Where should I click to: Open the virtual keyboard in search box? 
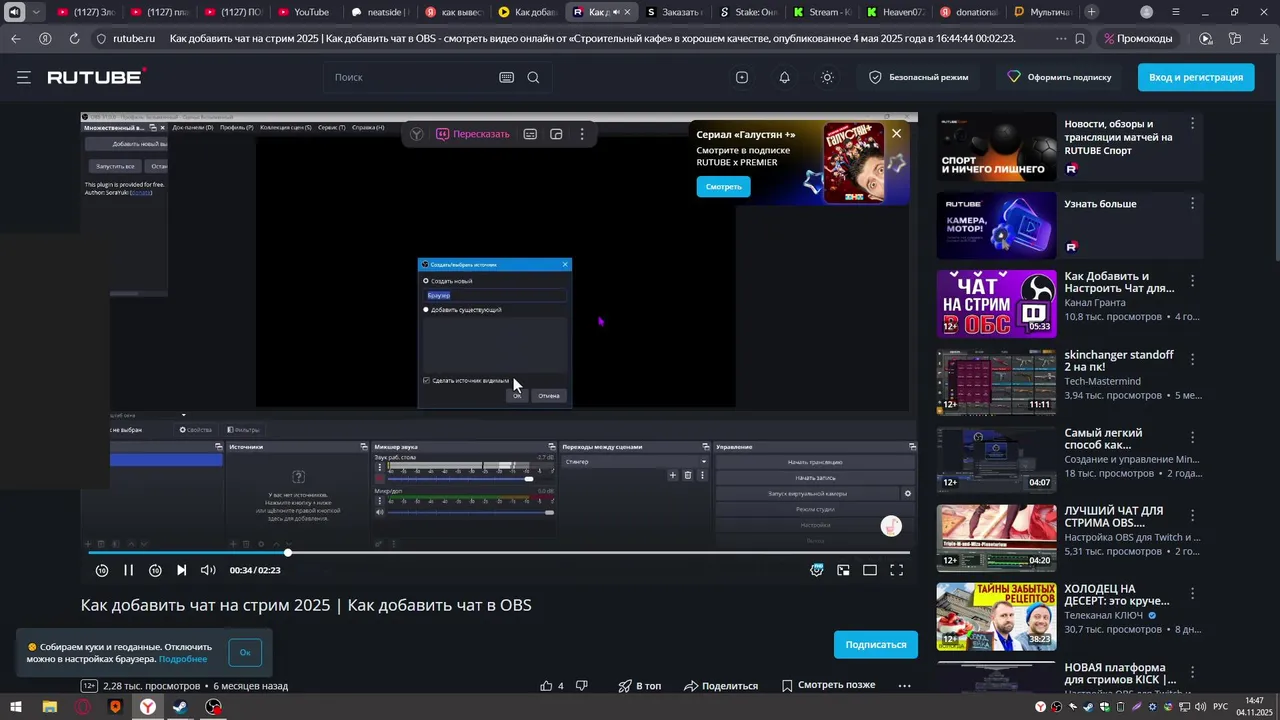507,77
